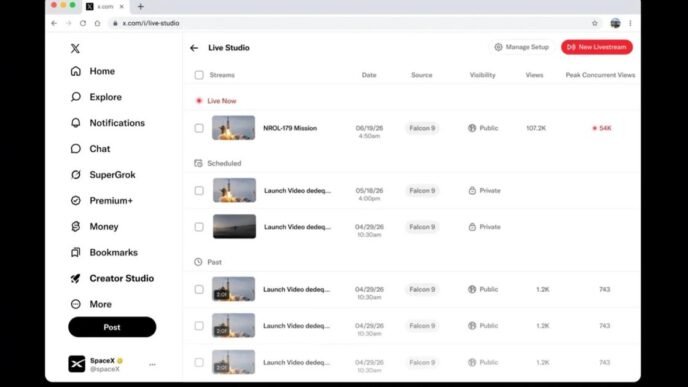Go back using the Live Studio arrow
Viewport: 688px width, 387px height.
coord(194,48)
